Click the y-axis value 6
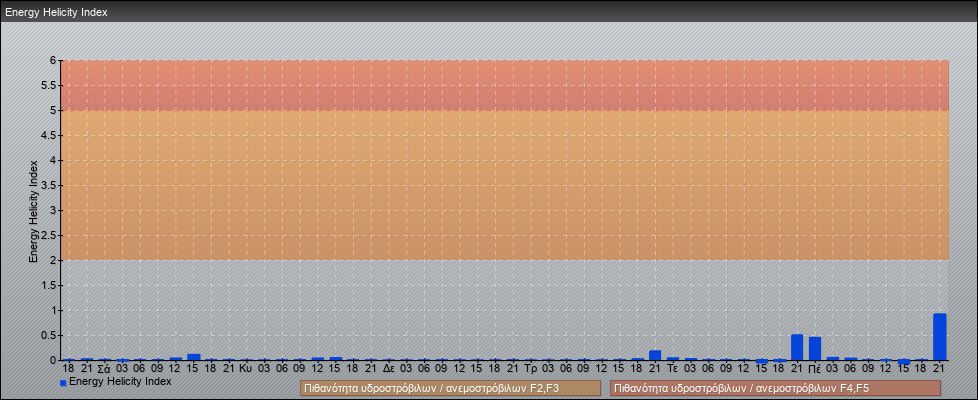The height and width of the screenshot is (400, 978). click(x=54, y=61)
